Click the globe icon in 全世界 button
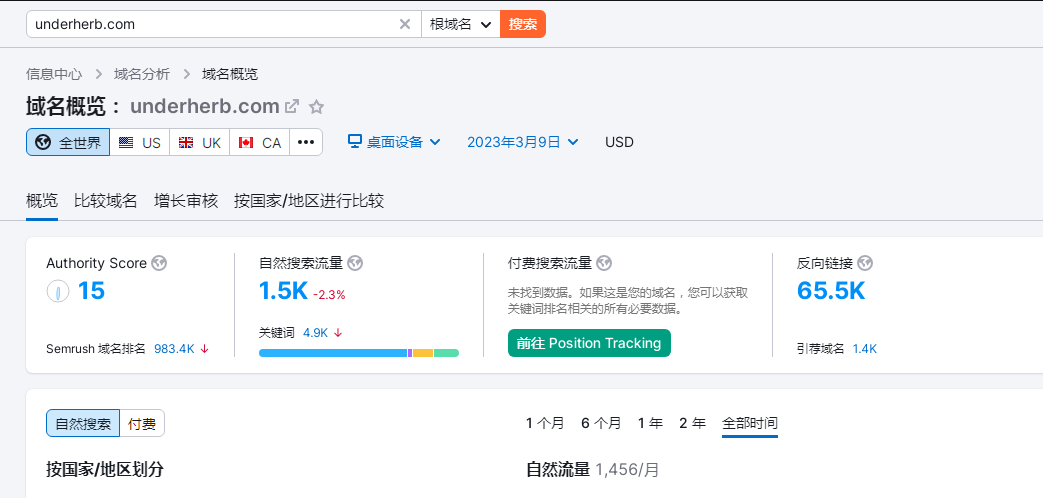The height and width of the screenshot is (498, 1043). [43, 142]
